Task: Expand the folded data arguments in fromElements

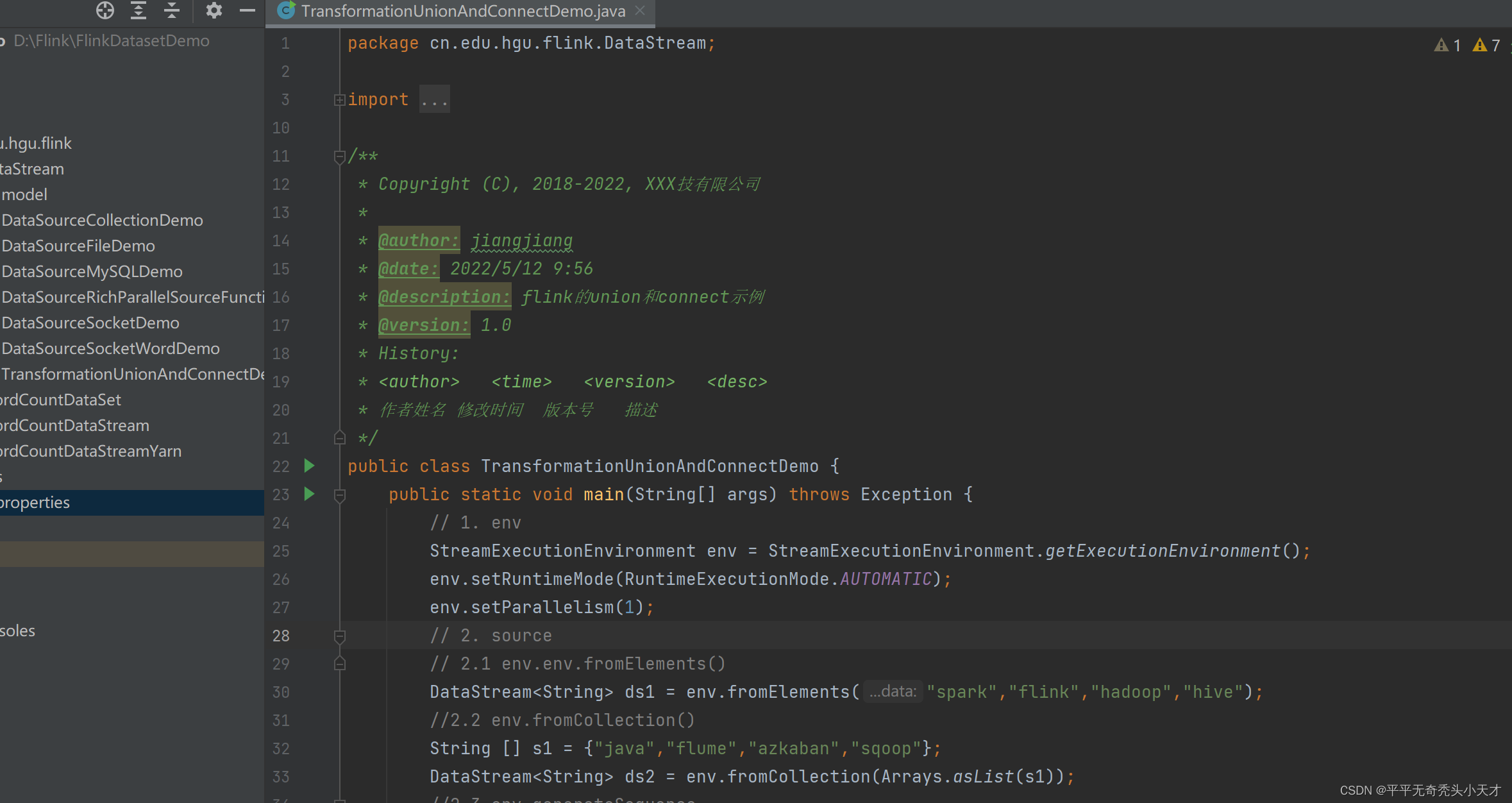Action: point(893,691)
